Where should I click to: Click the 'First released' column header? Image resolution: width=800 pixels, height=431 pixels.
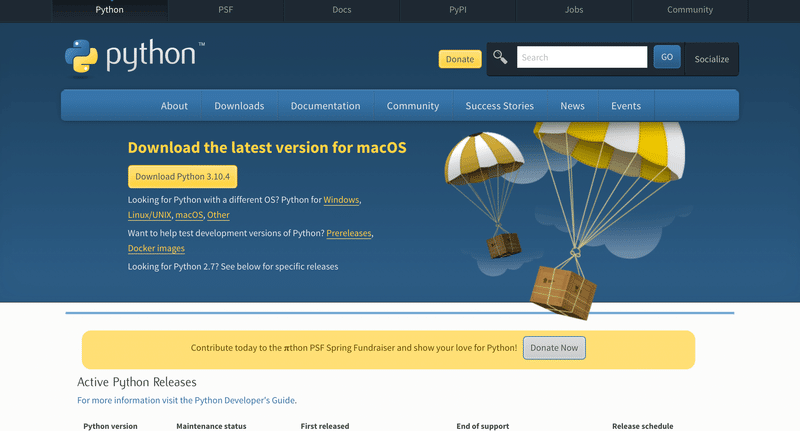point(325,426)
